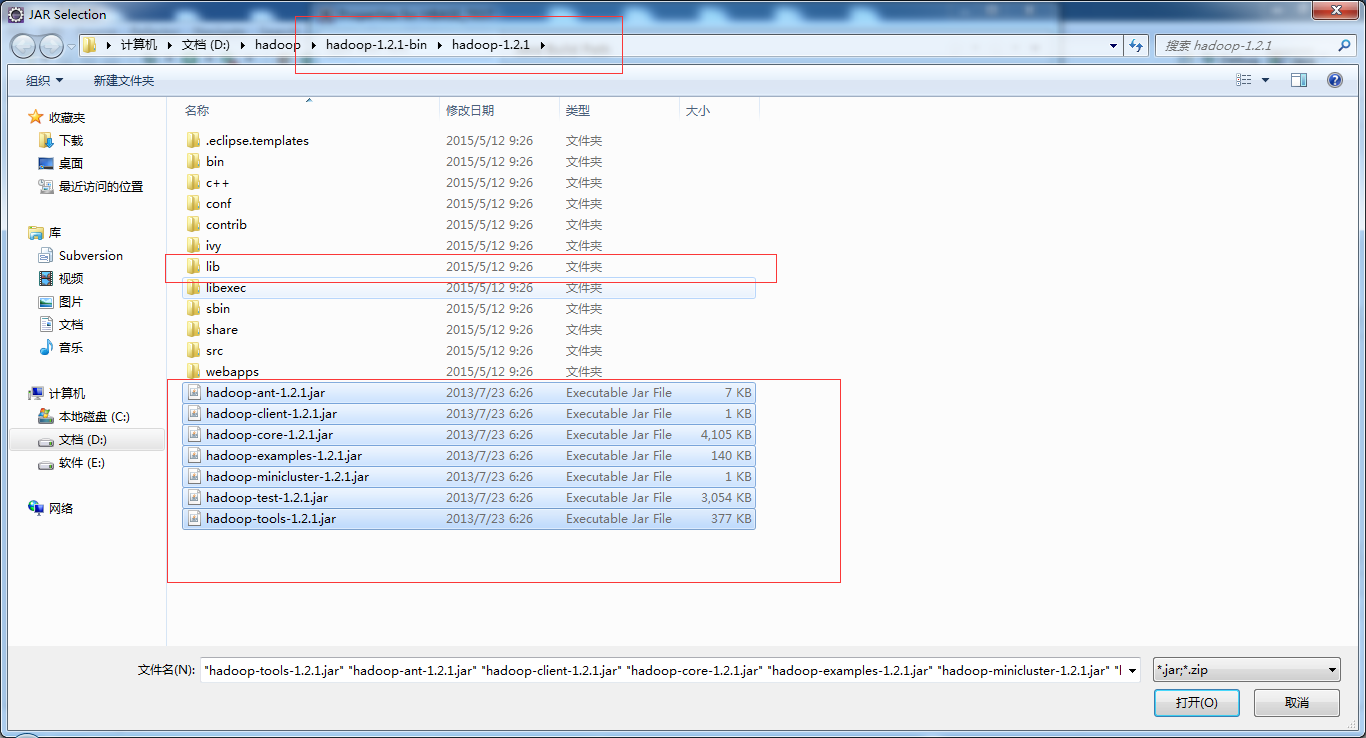Select hadoop-examples-1.2.1.jar file
The image size is (1366, 738).
point(469,455)
